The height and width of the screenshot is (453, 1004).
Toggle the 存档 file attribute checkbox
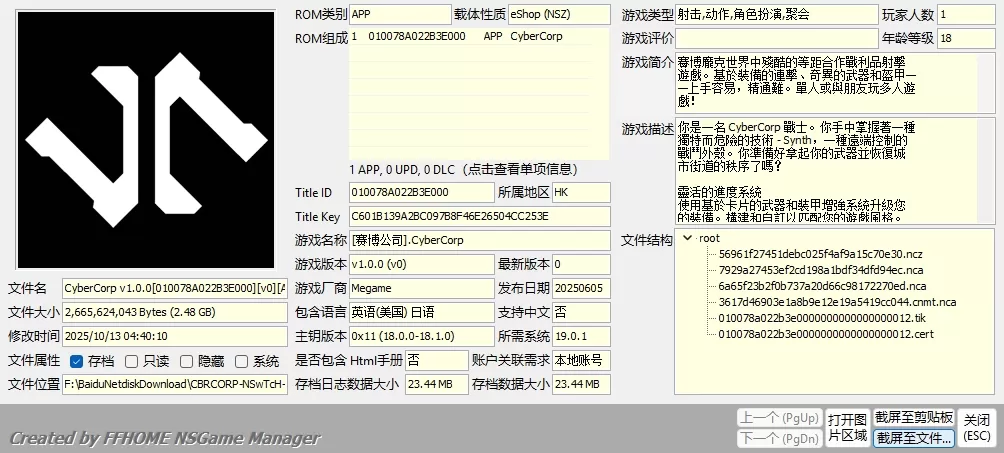(x=77, y=361)
